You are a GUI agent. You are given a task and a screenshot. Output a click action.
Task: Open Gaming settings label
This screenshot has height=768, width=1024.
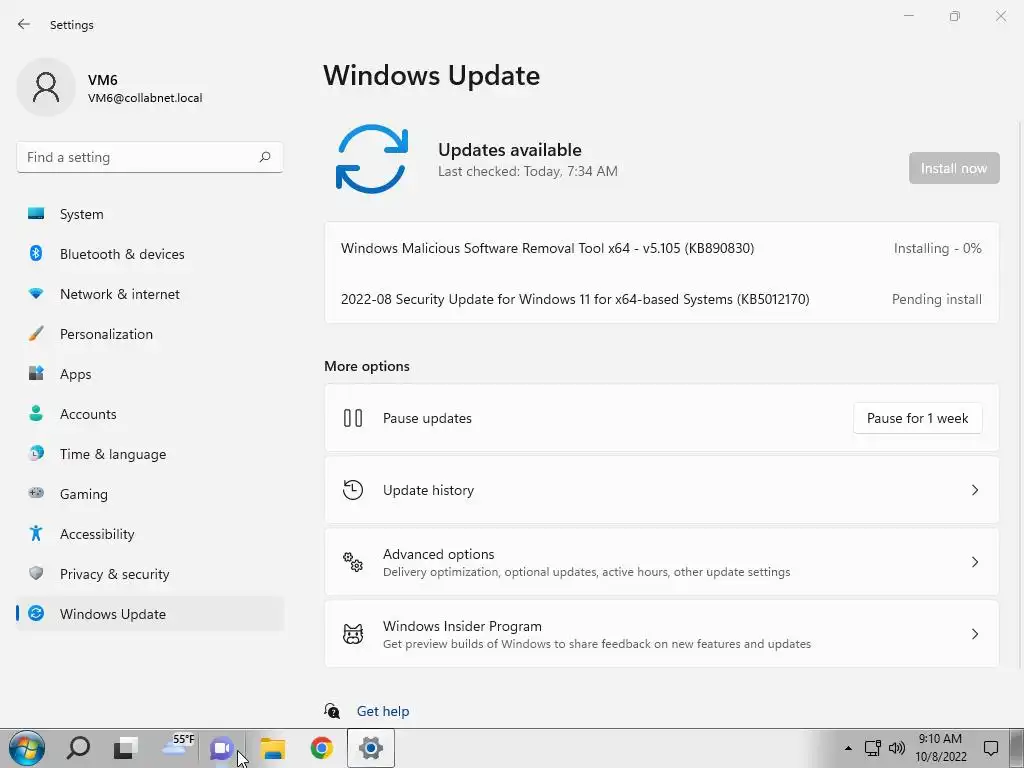click(x=84, y=494)
